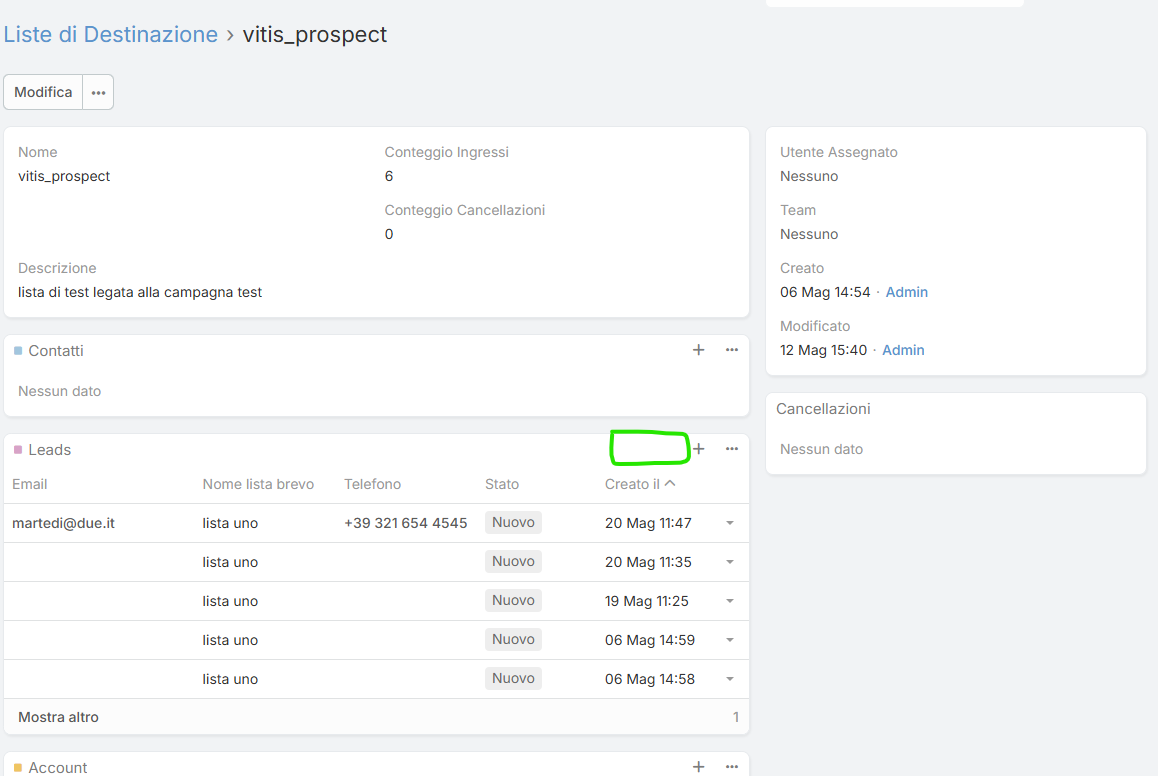This screenshot has height=776, width=1158.
Task: Click Mostra altro to load more leads
Action: point(58,717)
